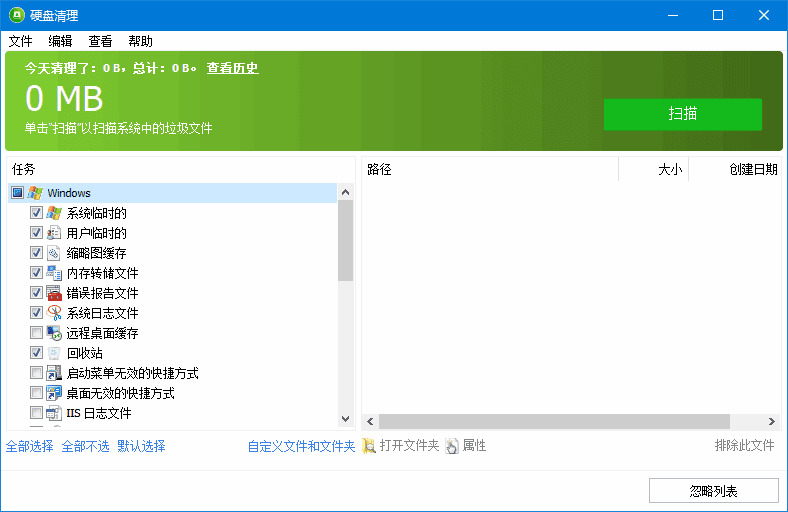Check the IIS 日志文件 checkbox
This screenshot has width=788, height=512.
coord(37,413)
